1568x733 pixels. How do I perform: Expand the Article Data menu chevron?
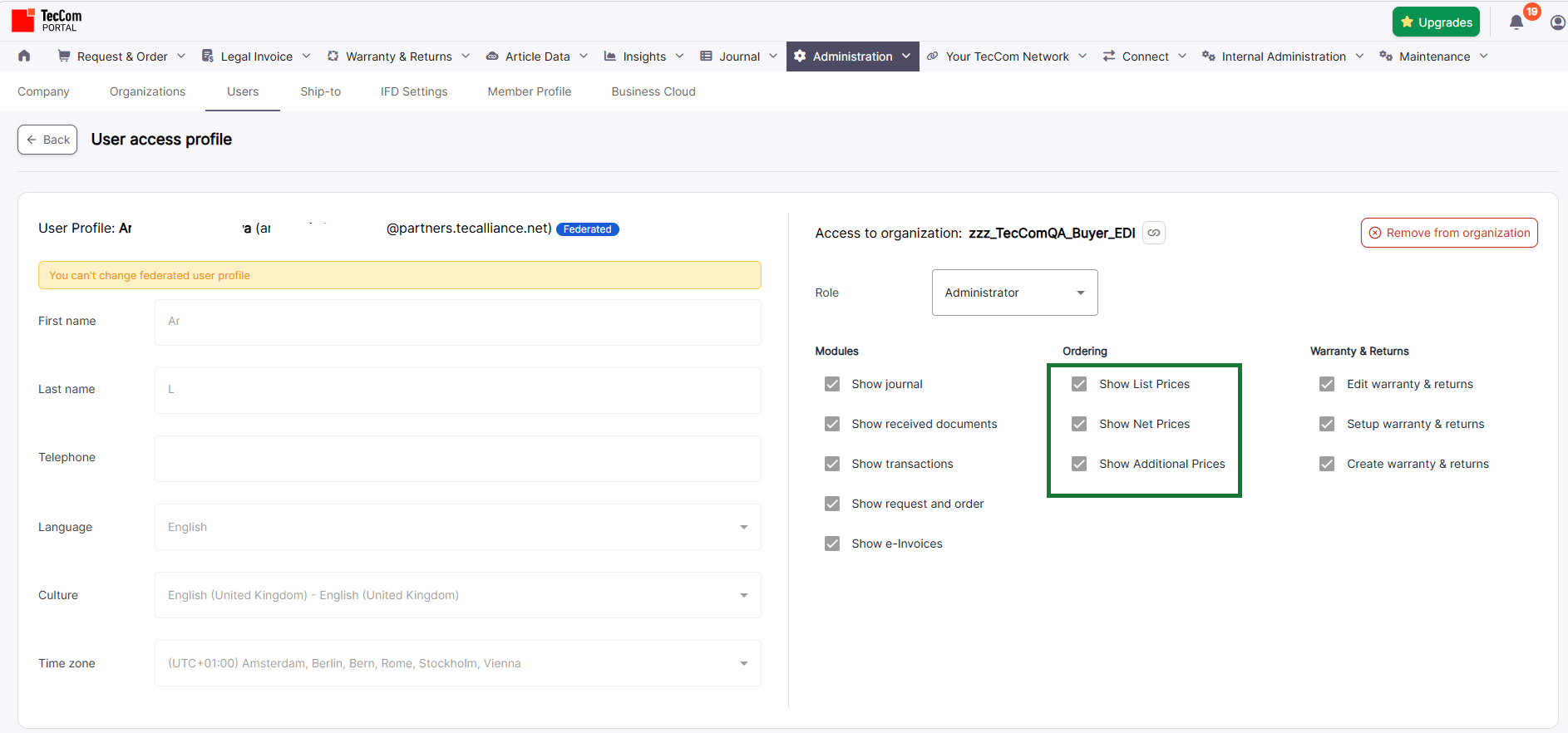(584, 56)
